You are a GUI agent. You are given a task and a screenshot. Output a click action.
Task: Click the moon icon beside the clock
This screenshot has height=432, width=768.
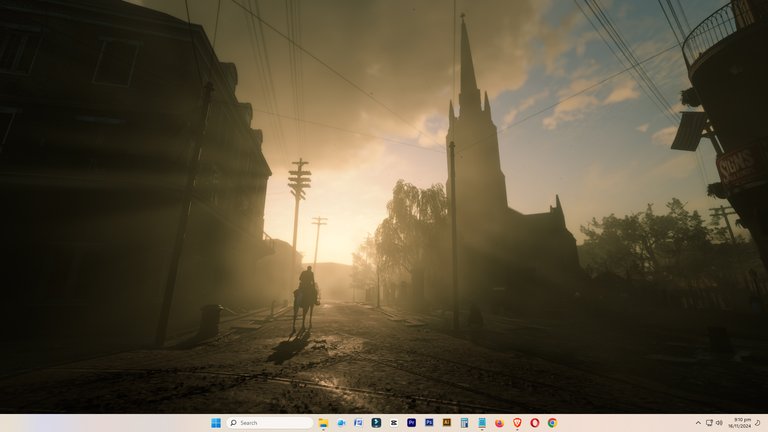(x=758, y=423)
